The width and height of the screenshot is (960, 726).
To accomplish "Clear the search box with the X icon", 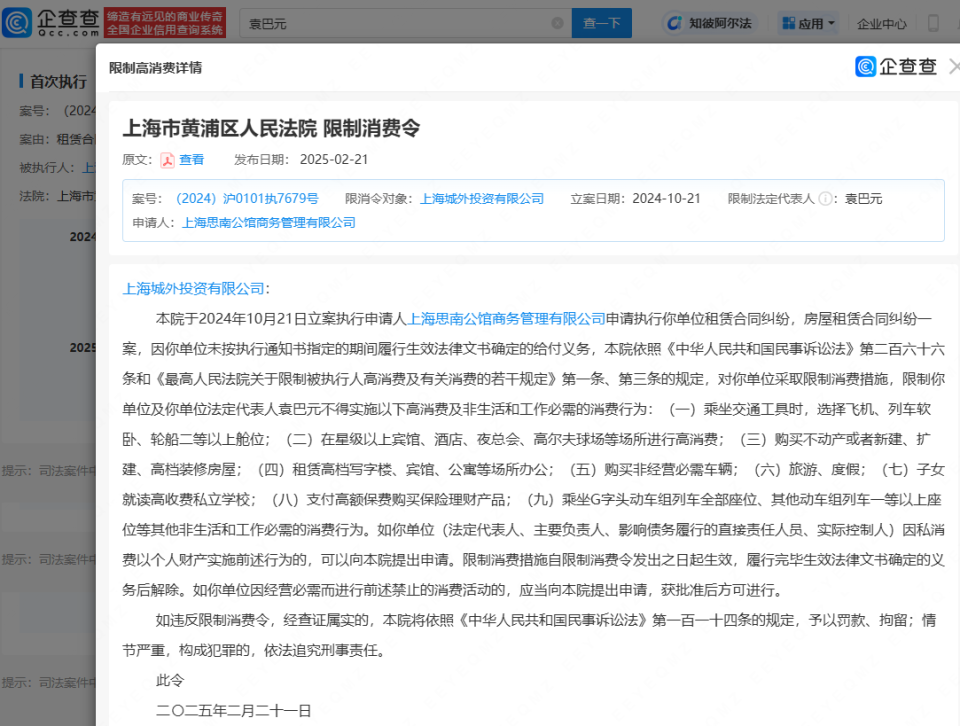I will click(557, 23).
